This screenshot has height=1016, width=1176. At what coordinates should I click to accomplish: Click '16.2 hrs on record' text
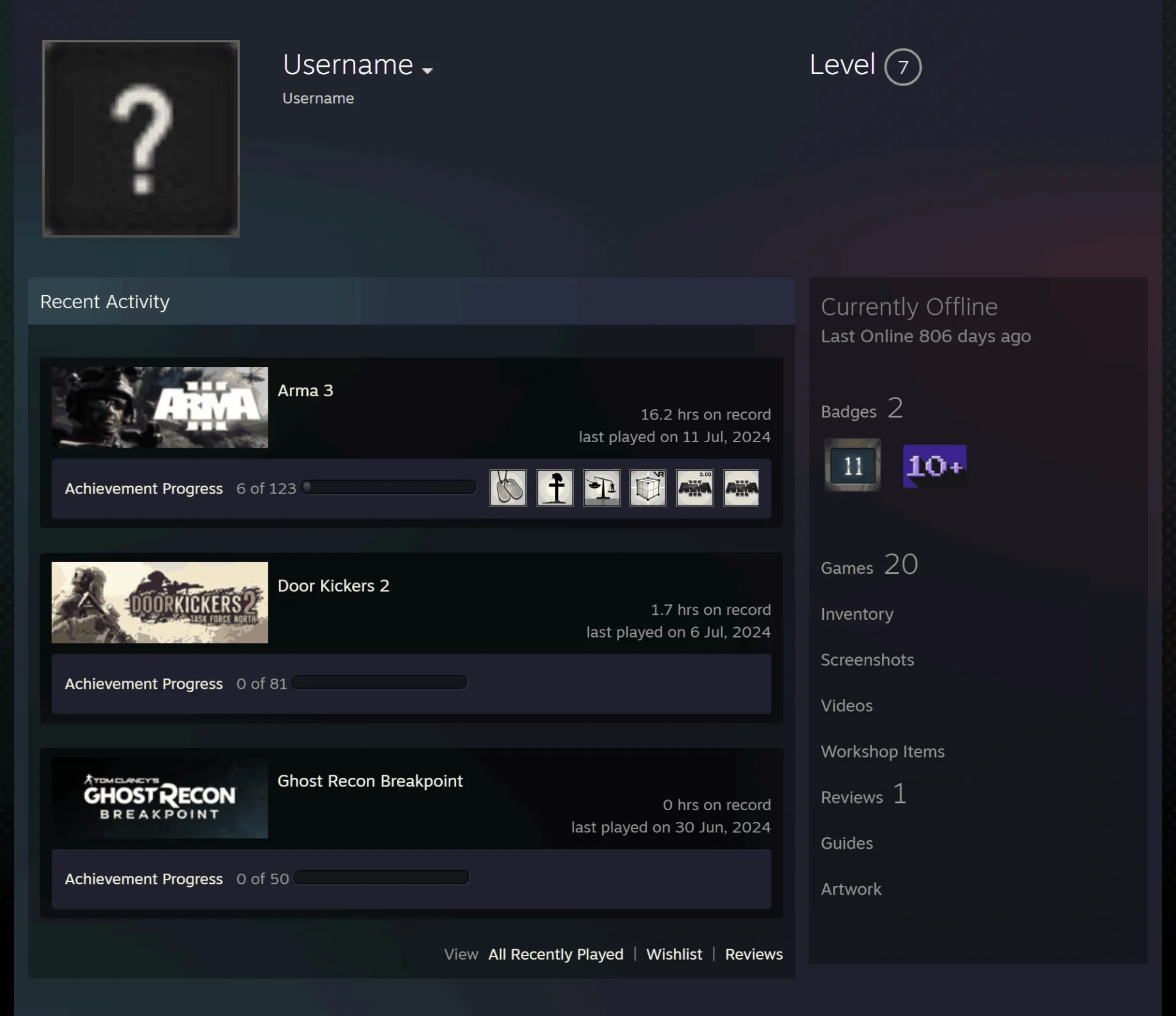coord(706,415)
